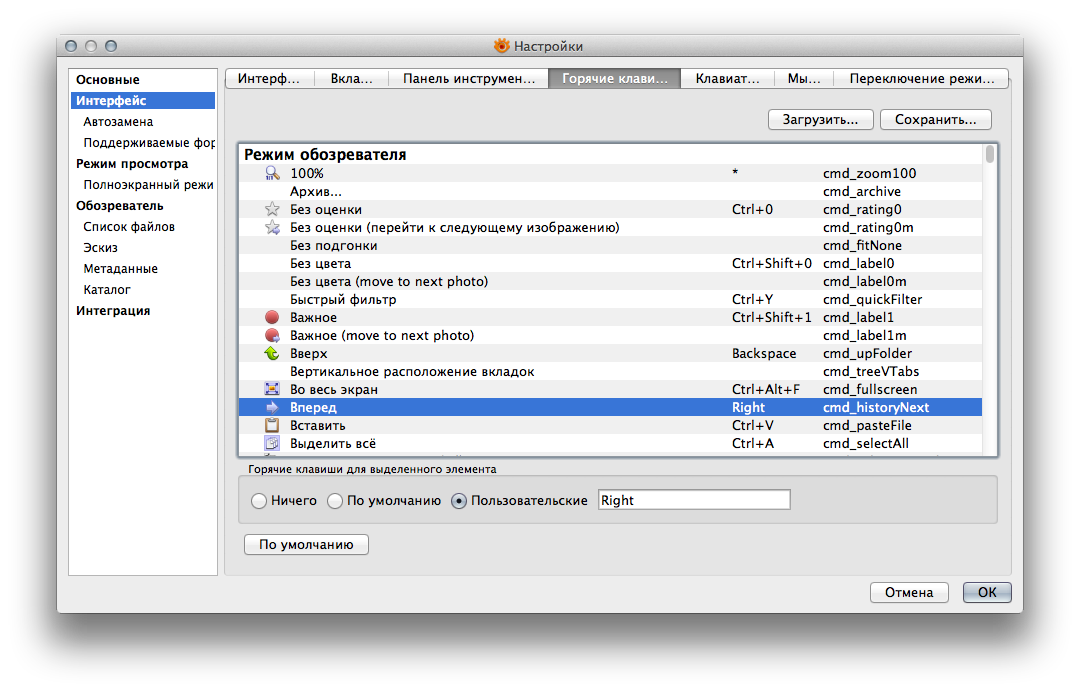
Task: Open the Переключение режимов tab
Action: coord(921,79)
